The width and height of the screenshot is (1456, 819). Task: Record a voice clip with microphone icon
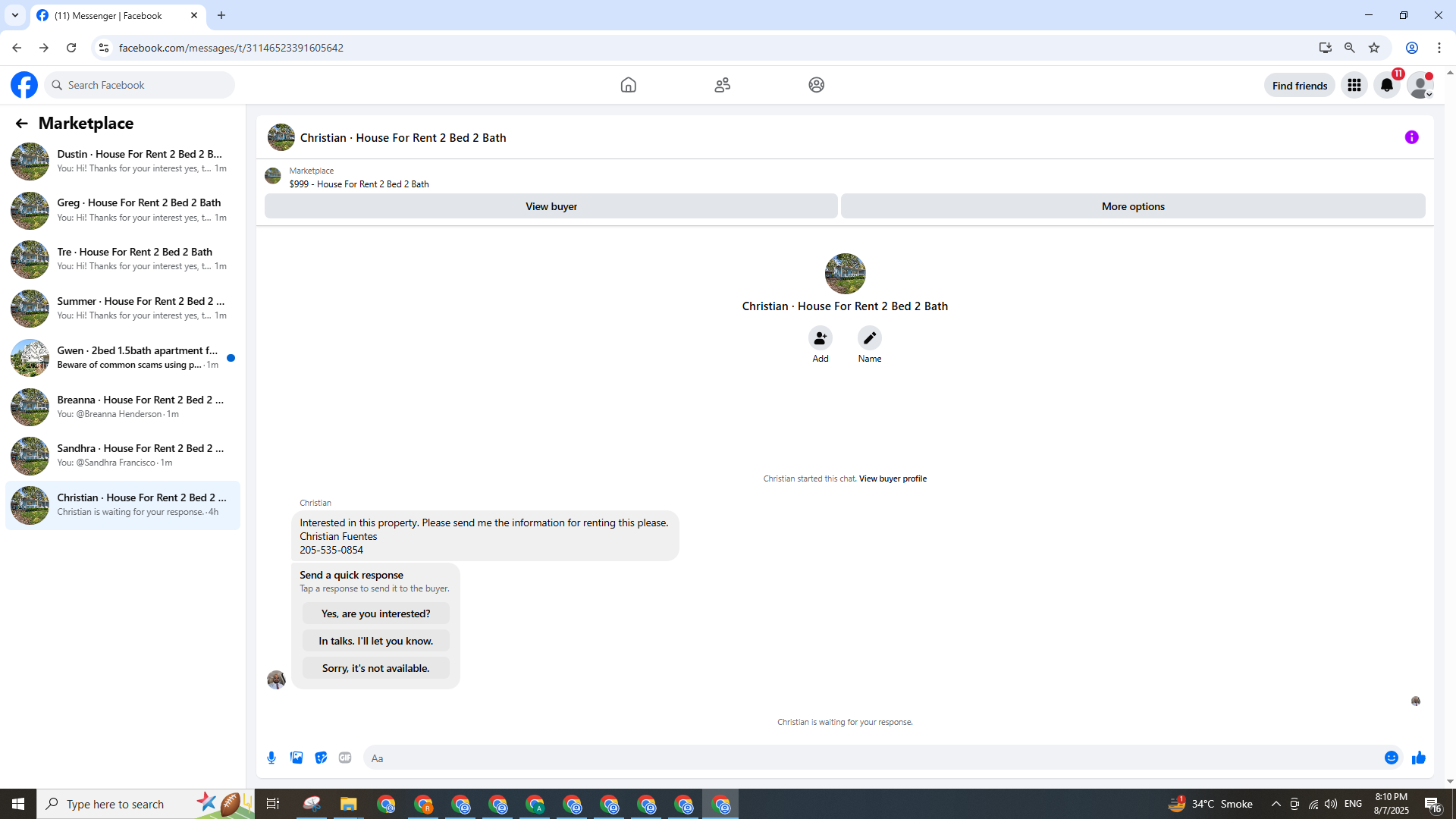click(271, 758)
